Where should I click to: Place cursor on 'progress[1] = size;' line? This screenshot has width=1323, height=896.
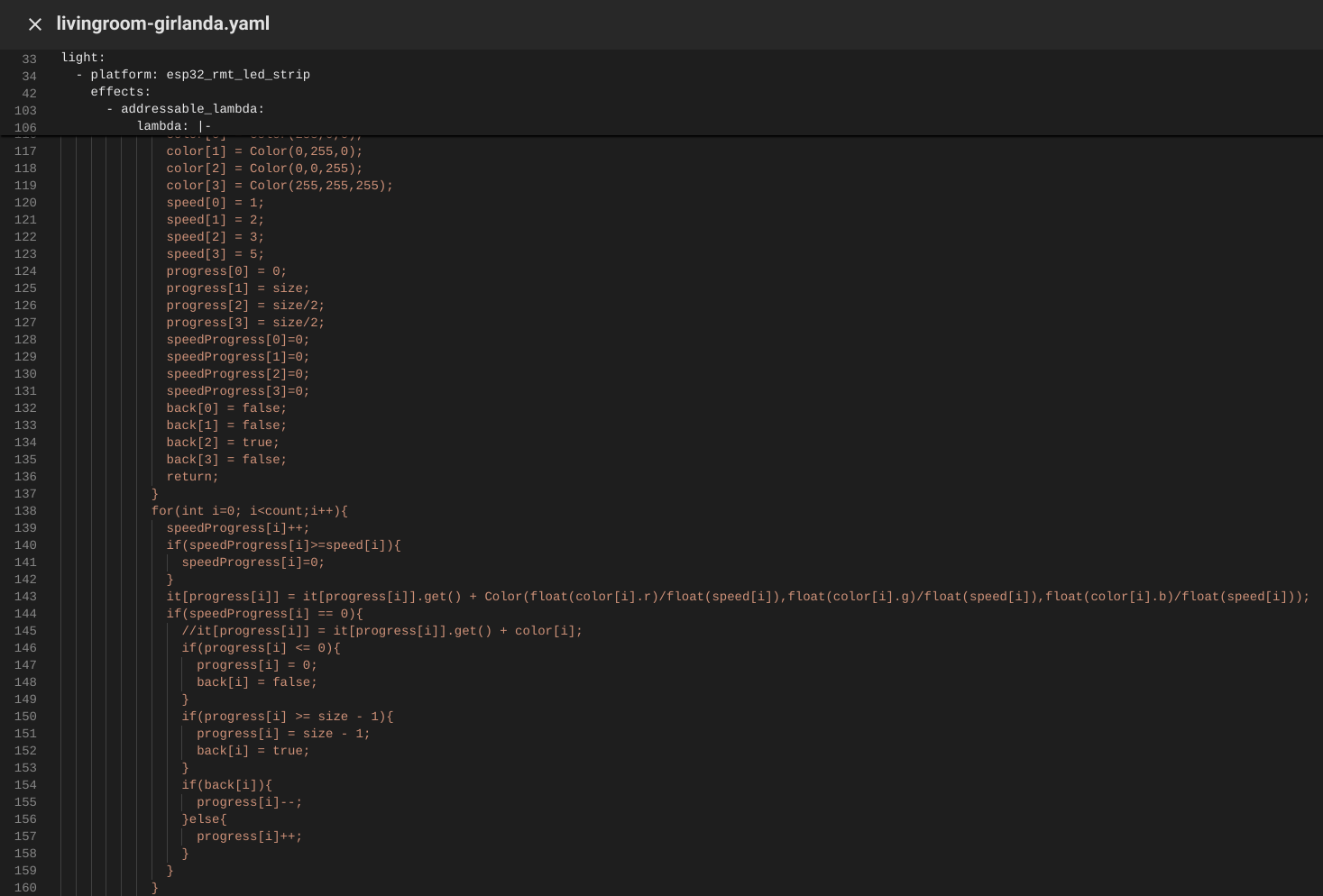(x=237, y=288)
